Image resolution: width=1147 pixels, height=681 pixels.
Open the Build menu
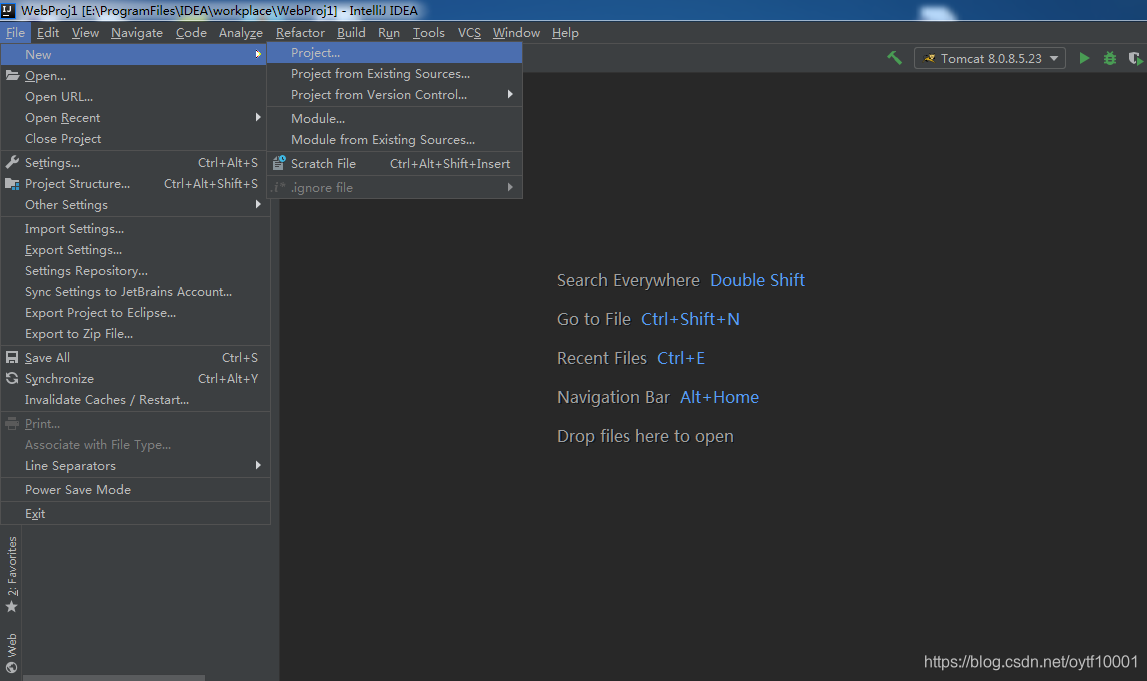click(x=351, y=32)
